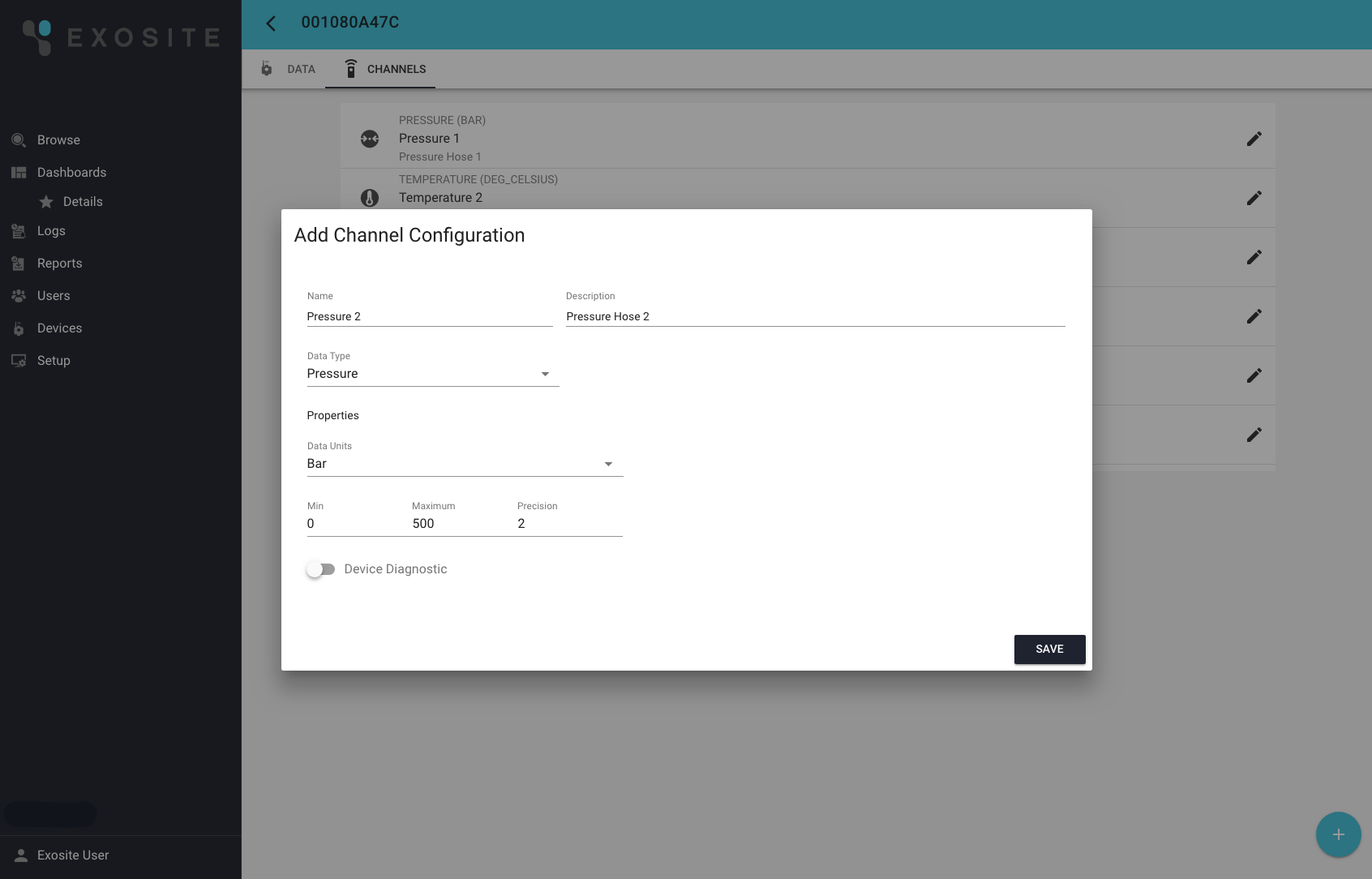Click the SAVE button
Screen dimensions: 1372x879
(x=1049, y=649)
